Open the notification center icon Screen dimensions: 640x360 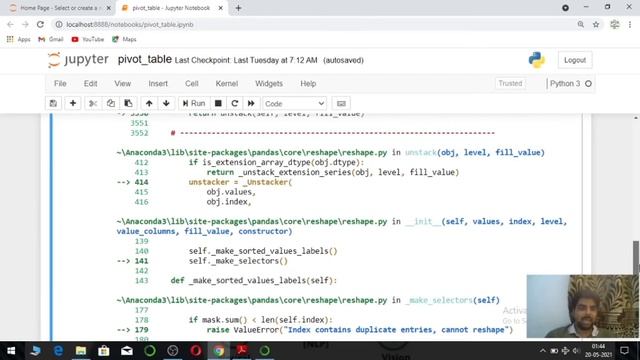click(624, 351)
